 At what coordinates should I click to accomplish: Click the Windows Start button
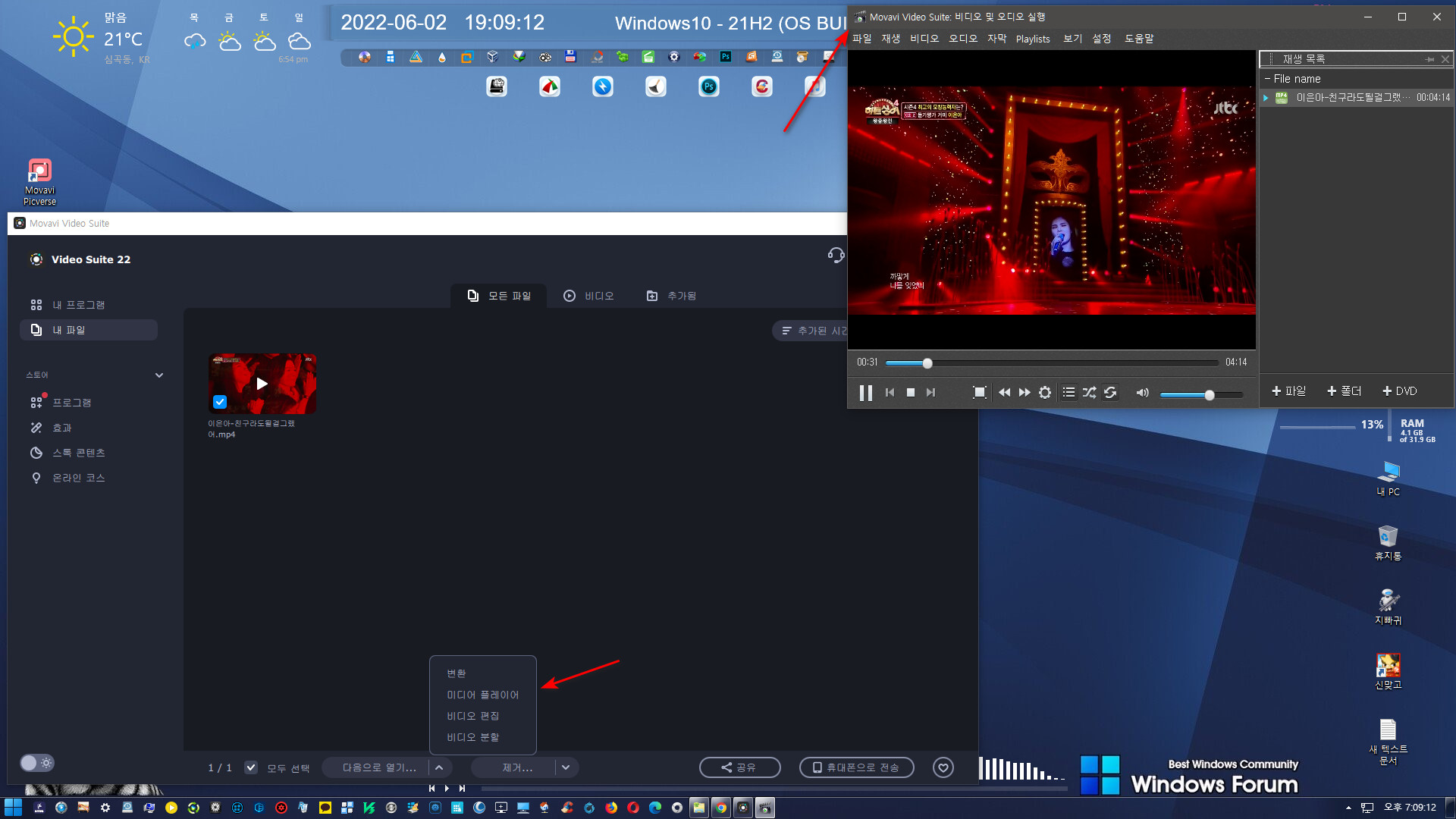(x=13, y=808)
